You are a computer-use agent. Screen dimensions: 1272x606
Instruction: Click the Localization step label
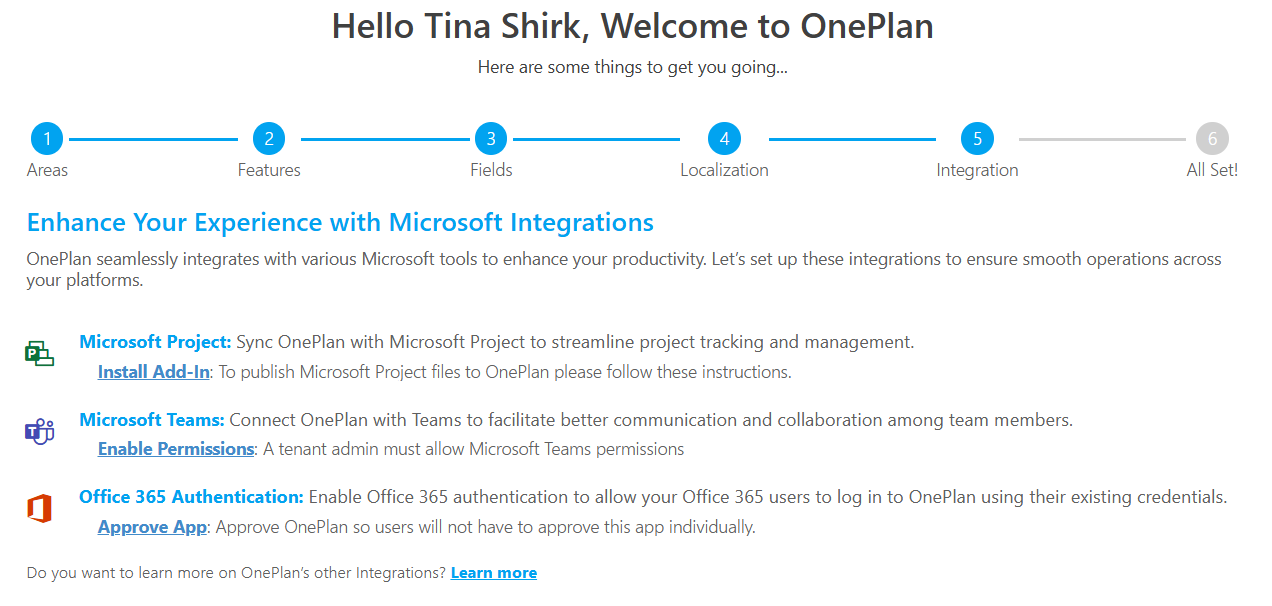click(x=724, y=170)
